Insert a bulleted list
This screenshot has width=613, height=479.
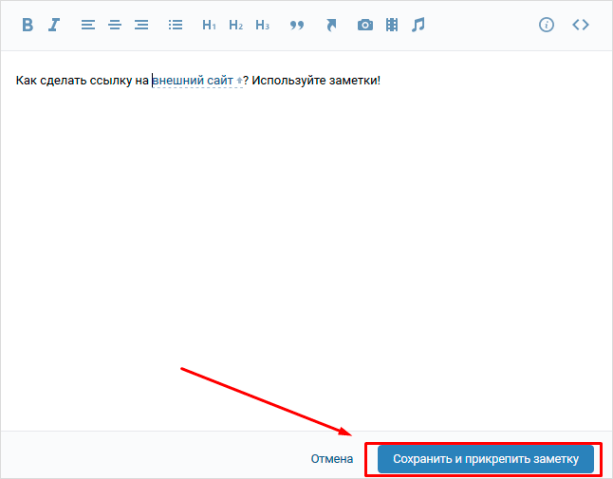click(176, 25)
